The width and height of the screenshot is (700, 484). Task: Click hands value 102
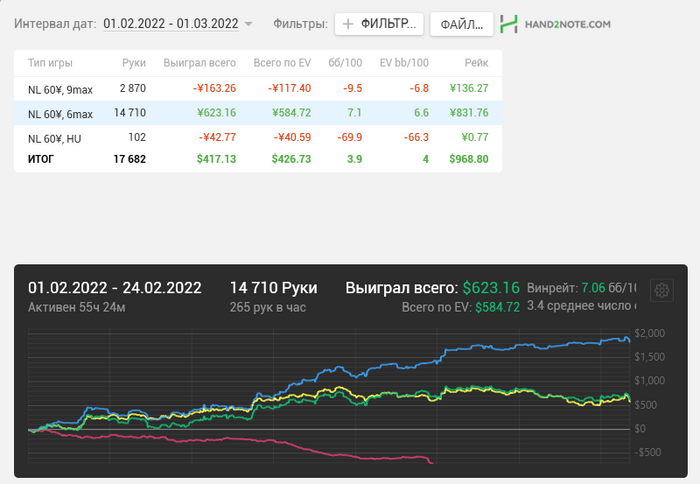137,137
